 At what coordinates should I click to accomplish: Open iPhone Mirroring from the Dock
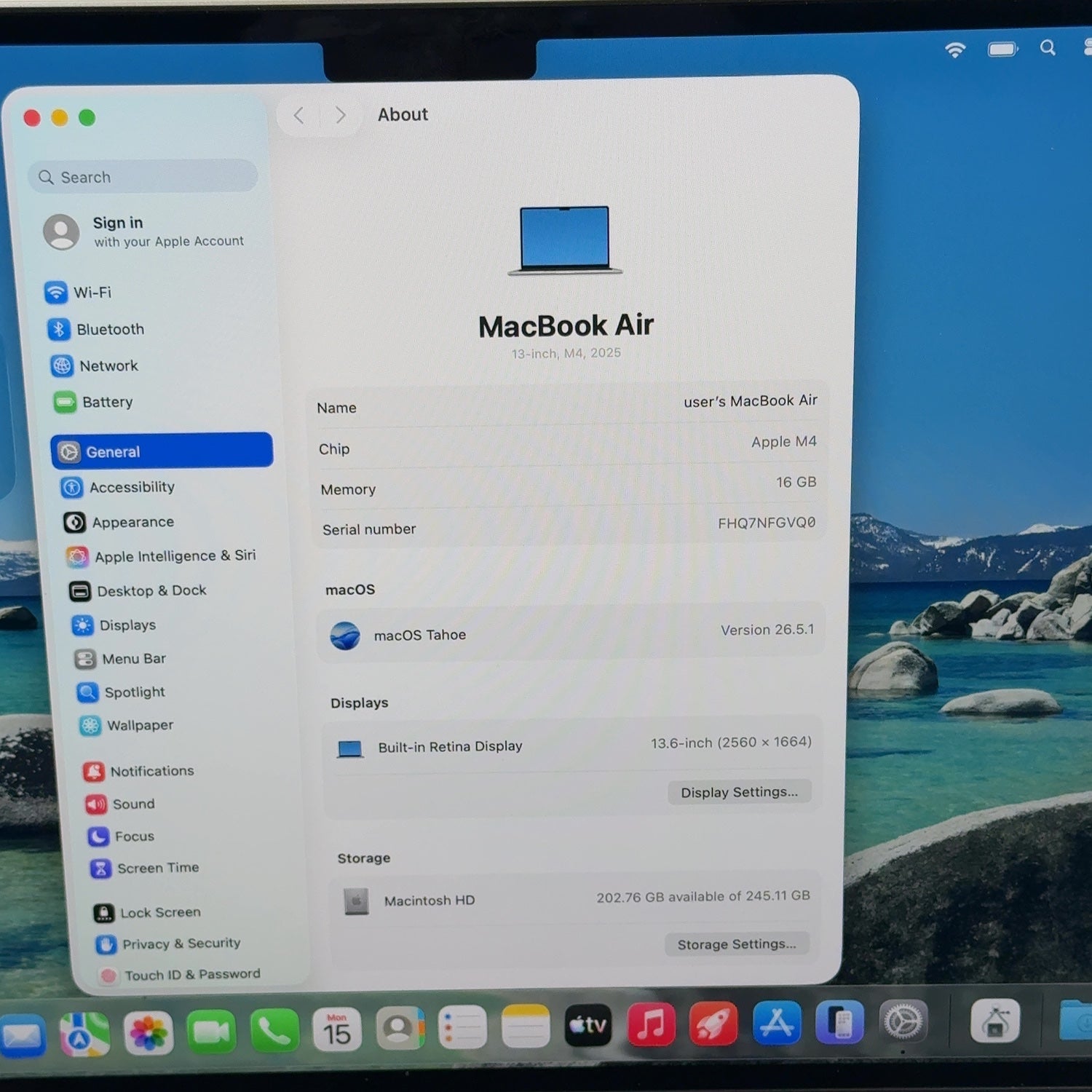click(840, 1021)
